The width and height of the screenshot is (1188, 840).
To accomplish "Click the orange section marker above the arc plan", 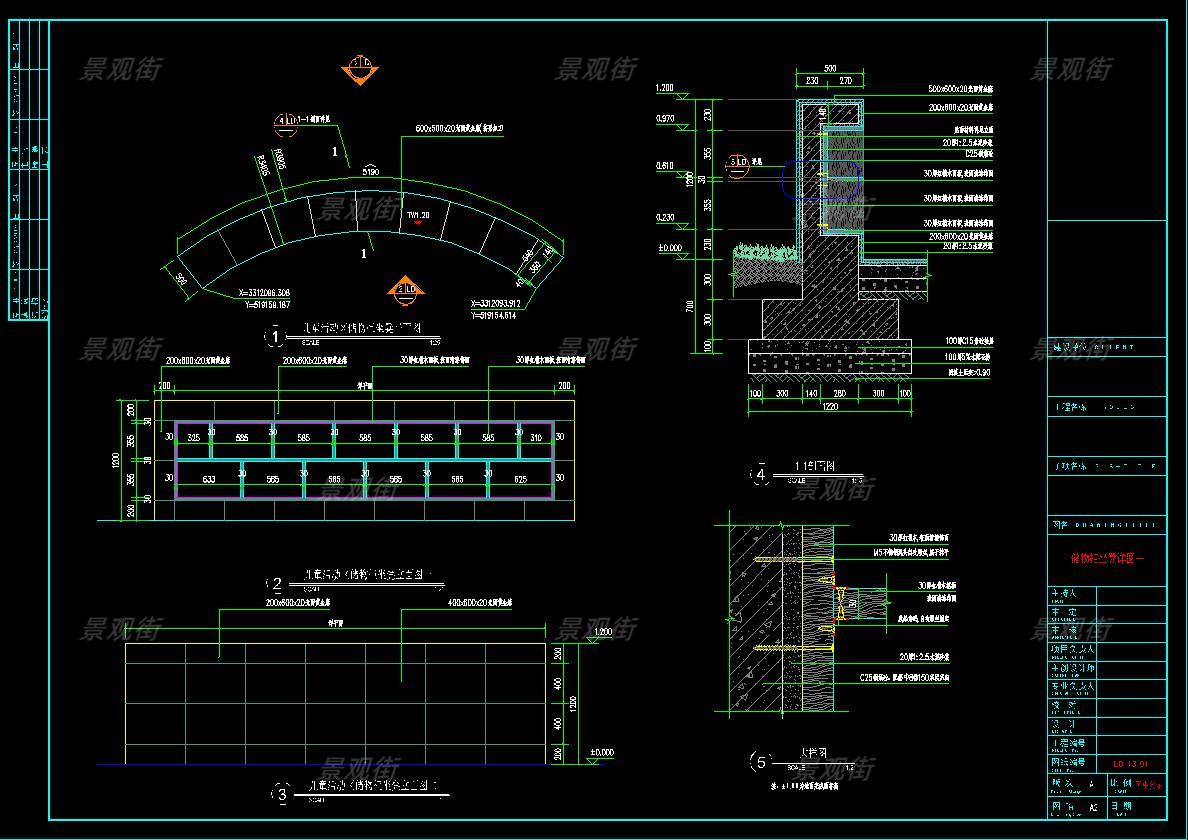I will click(x=359, y=69).
